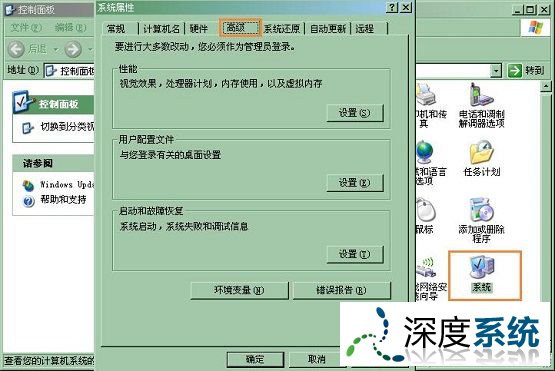Click the 环境变量 button

pos(239,290)
